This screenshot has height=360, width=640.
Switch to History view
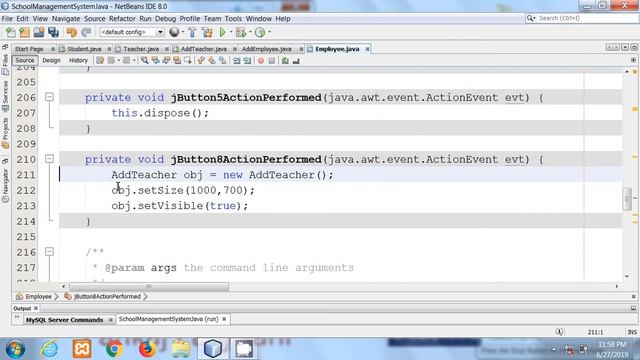[x=78, y=60]
